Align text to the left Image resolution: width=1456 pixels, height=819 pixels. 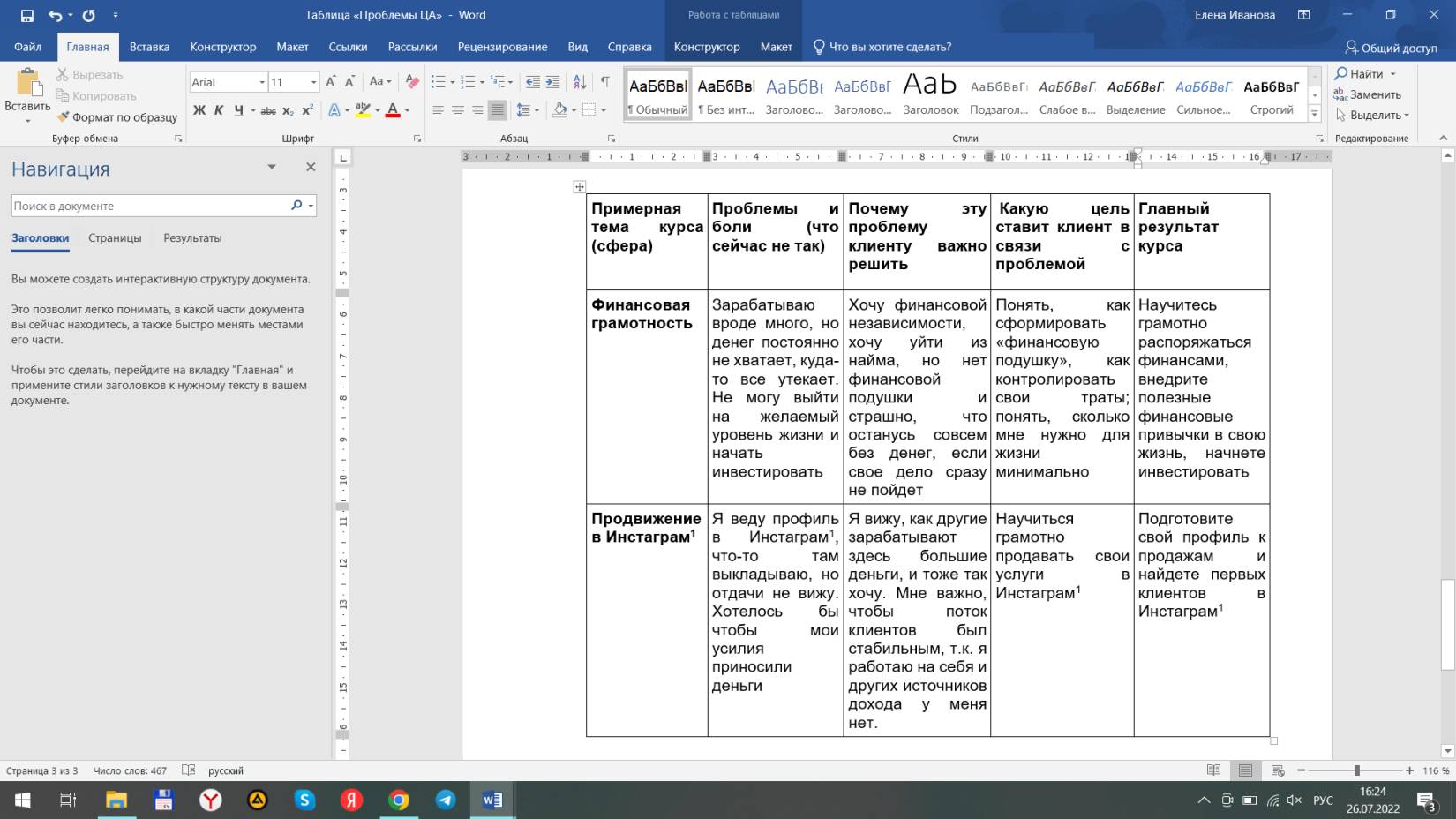tap(438, 110)
